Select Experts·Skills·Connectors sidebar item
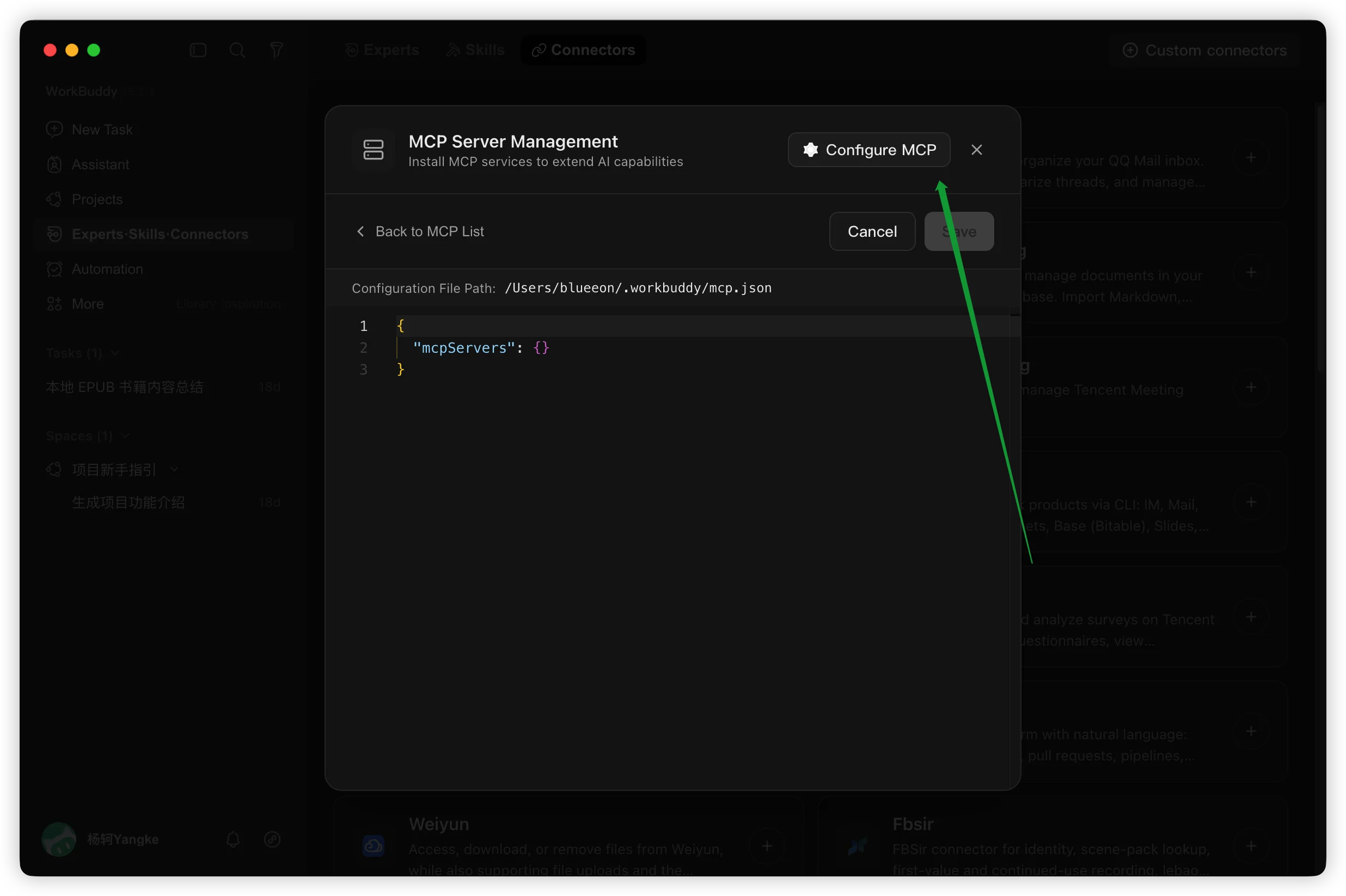The image size is (1346, 896). 163,234
